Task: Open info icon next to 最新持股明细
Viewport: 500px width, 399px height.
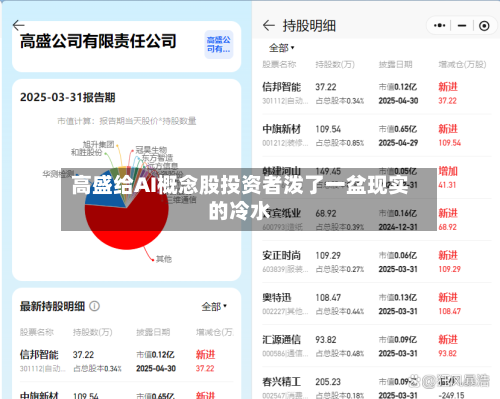Action: (95, 306)
